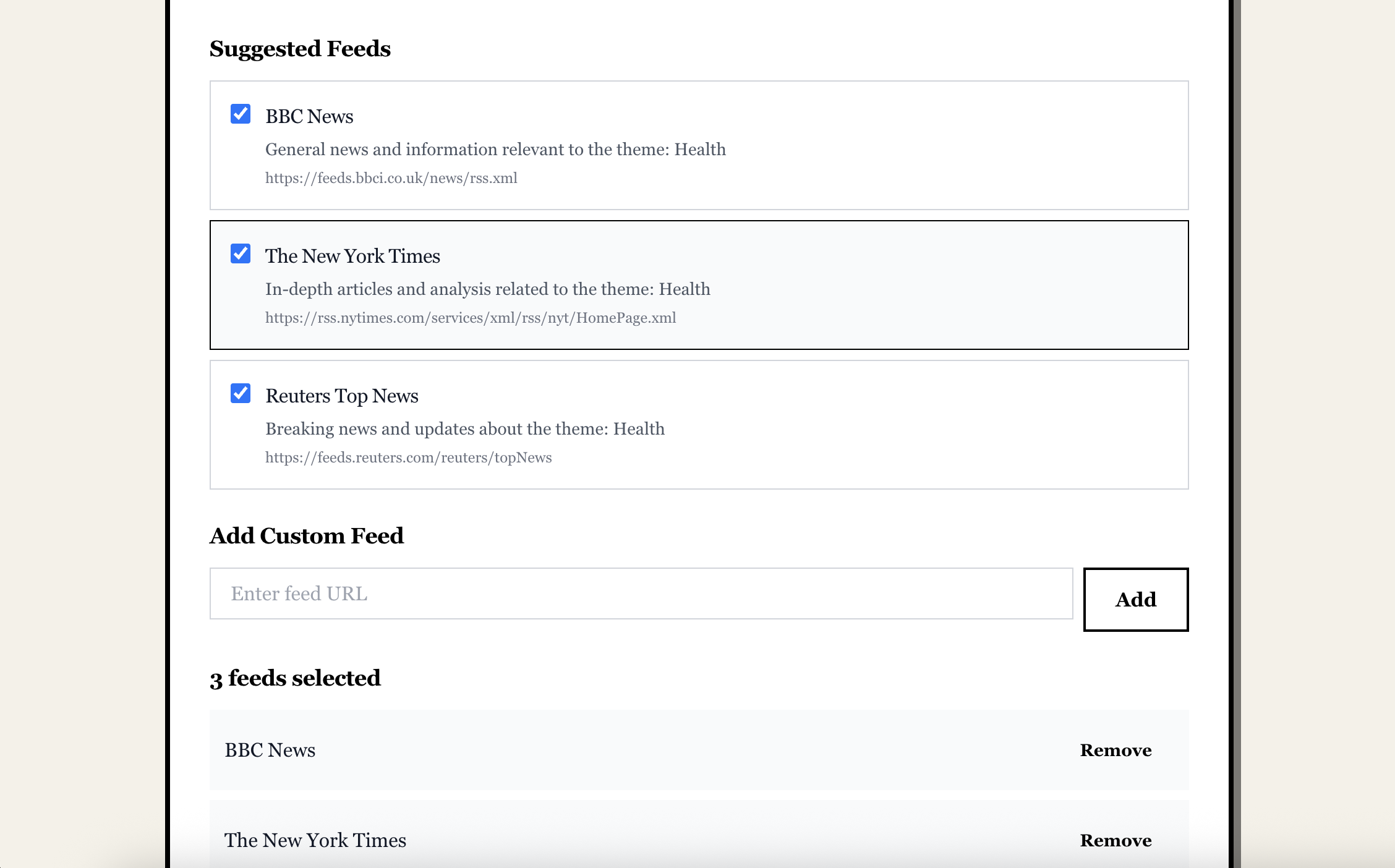Click The New York Times title in Suggested Feeds
Viewport: 1395px width, 868px height.
point(352,256)
